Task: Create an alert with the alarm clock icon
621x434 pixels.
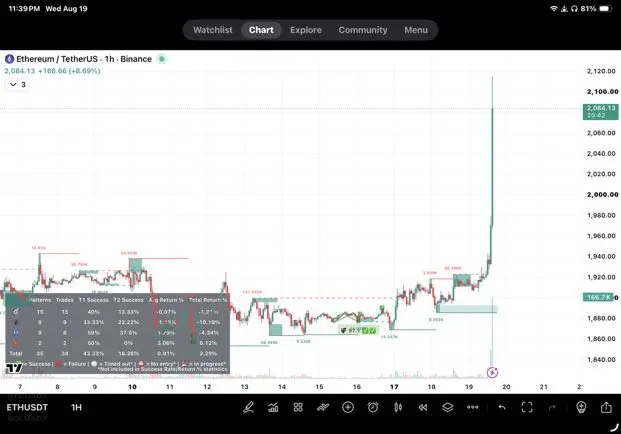Action: [x=373, y=407]
